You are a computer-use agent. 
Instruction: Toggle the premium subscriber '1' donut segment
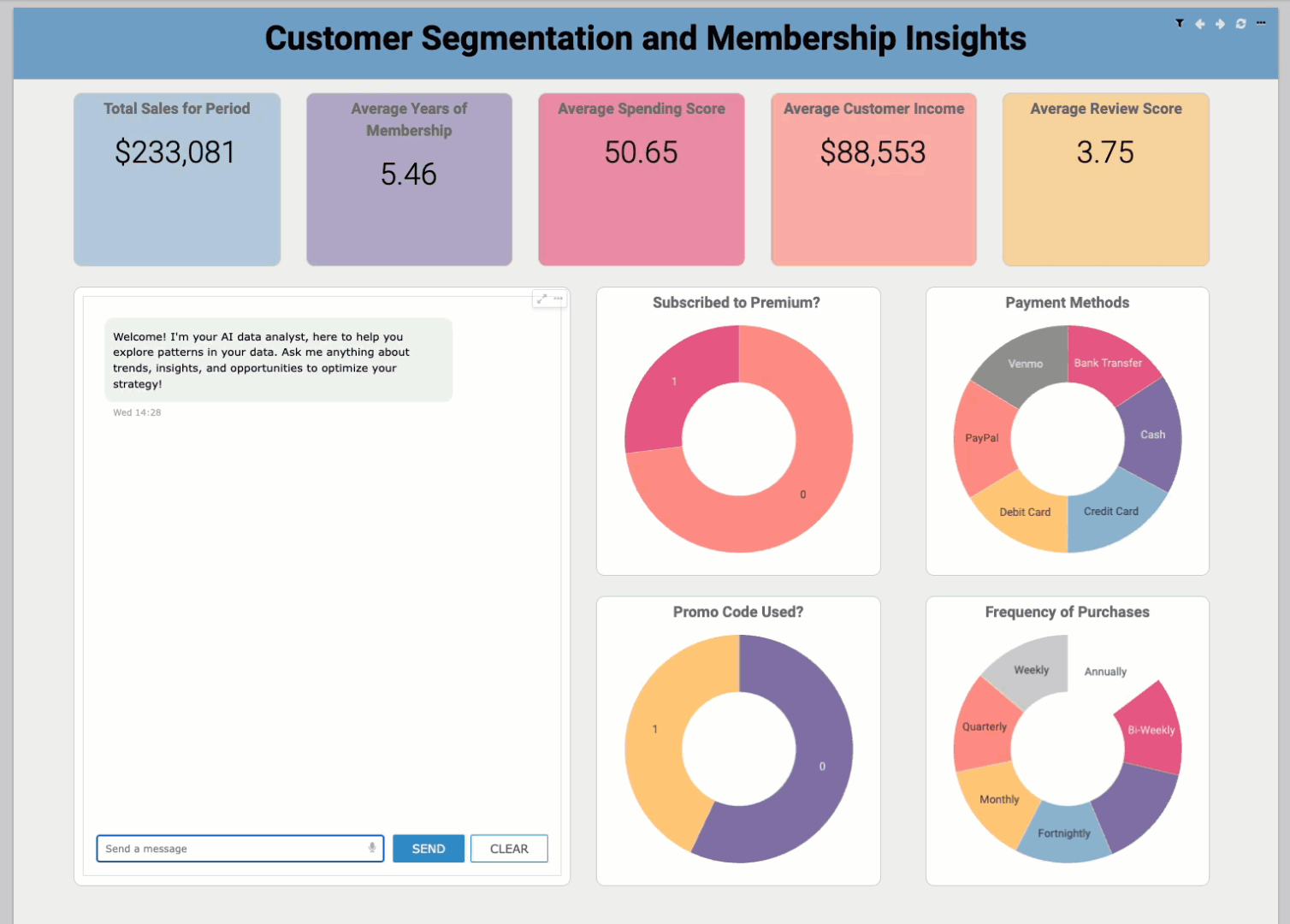click(x=673, y=381)
